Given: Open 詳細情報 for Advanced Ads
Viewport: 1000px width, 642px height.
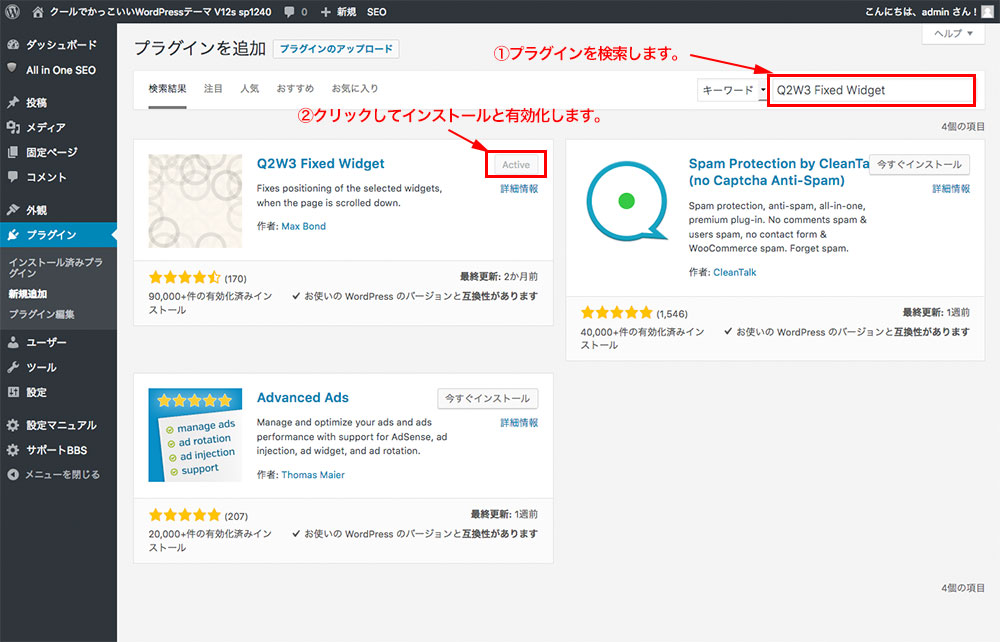Looking at the screenshot, I should [518, 423].
